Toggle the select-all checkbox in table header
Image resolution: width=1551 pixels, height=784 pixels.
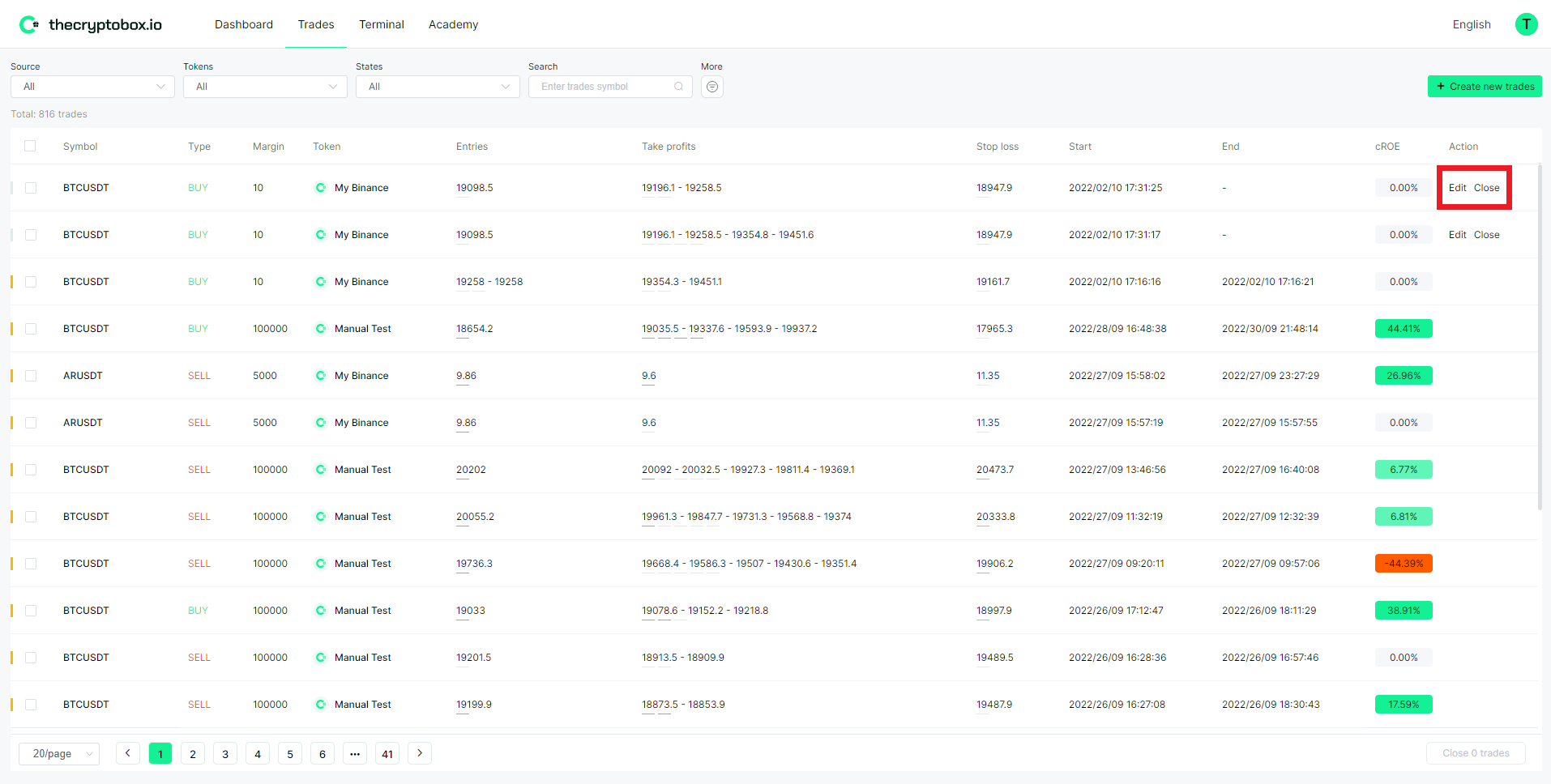coord(30,146)
